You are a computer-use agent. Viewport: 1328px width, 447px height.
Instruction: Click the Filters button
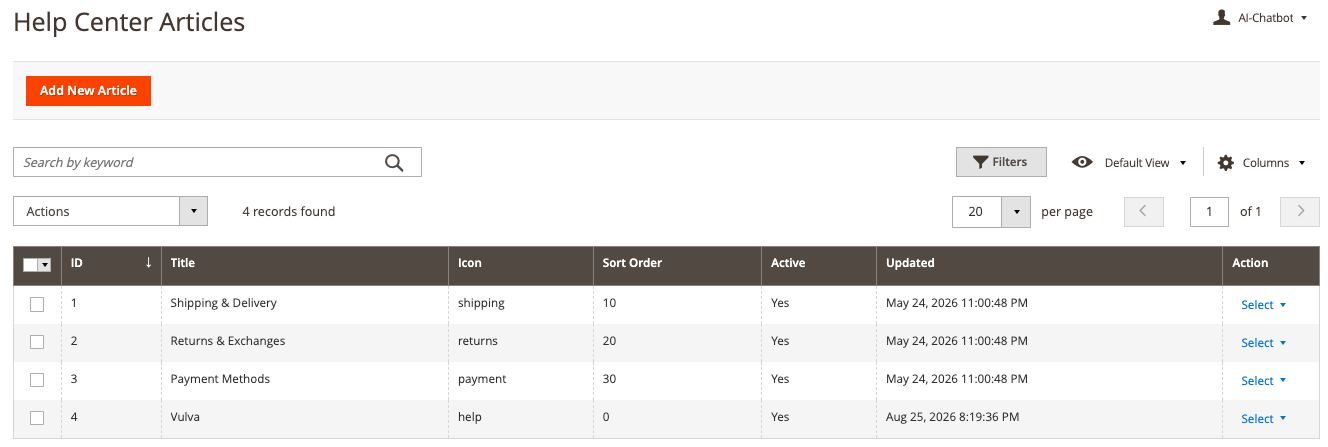click(1001, 162)
